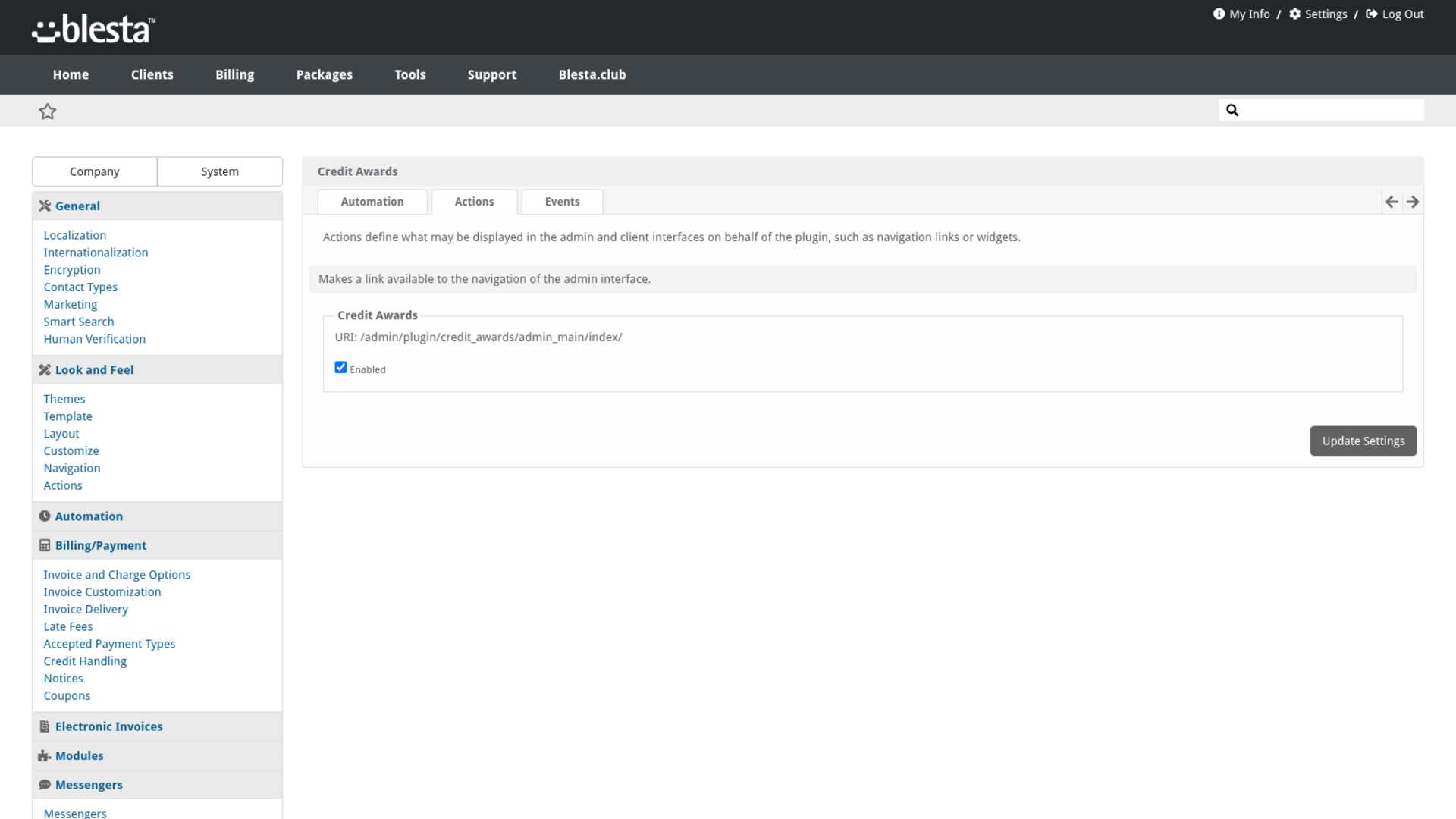Open the Actions link in sidebar
The width and height of the screenshot is (1456, 819).
(63, 485)
